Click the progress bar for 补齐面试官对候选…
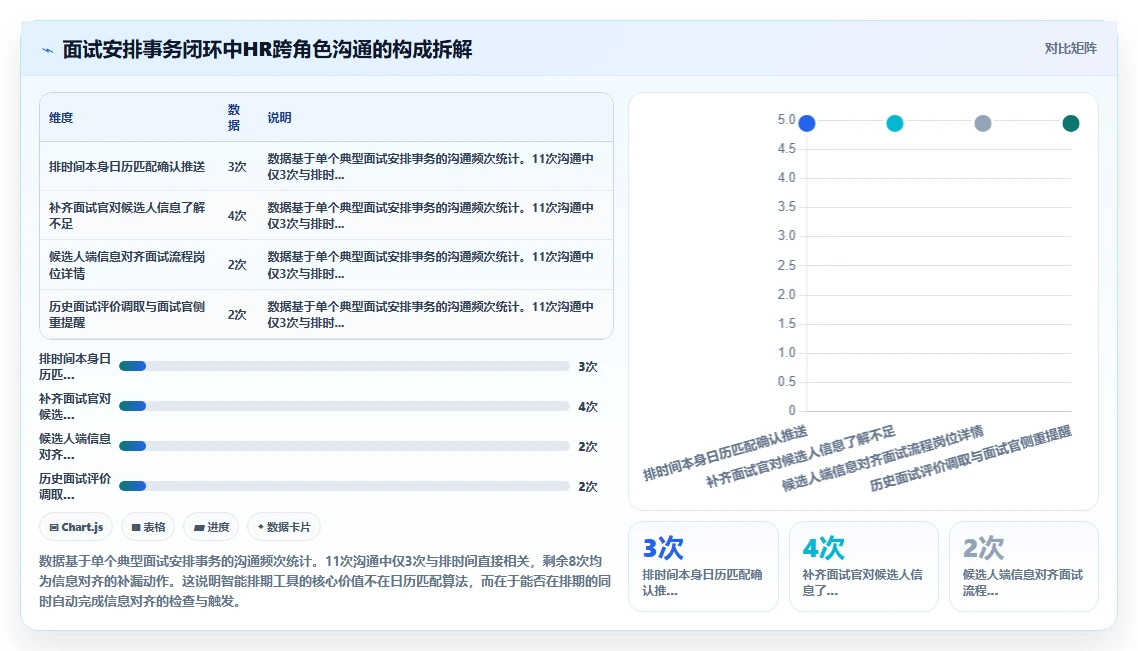The image size is (1138, 651). (344, 406)
